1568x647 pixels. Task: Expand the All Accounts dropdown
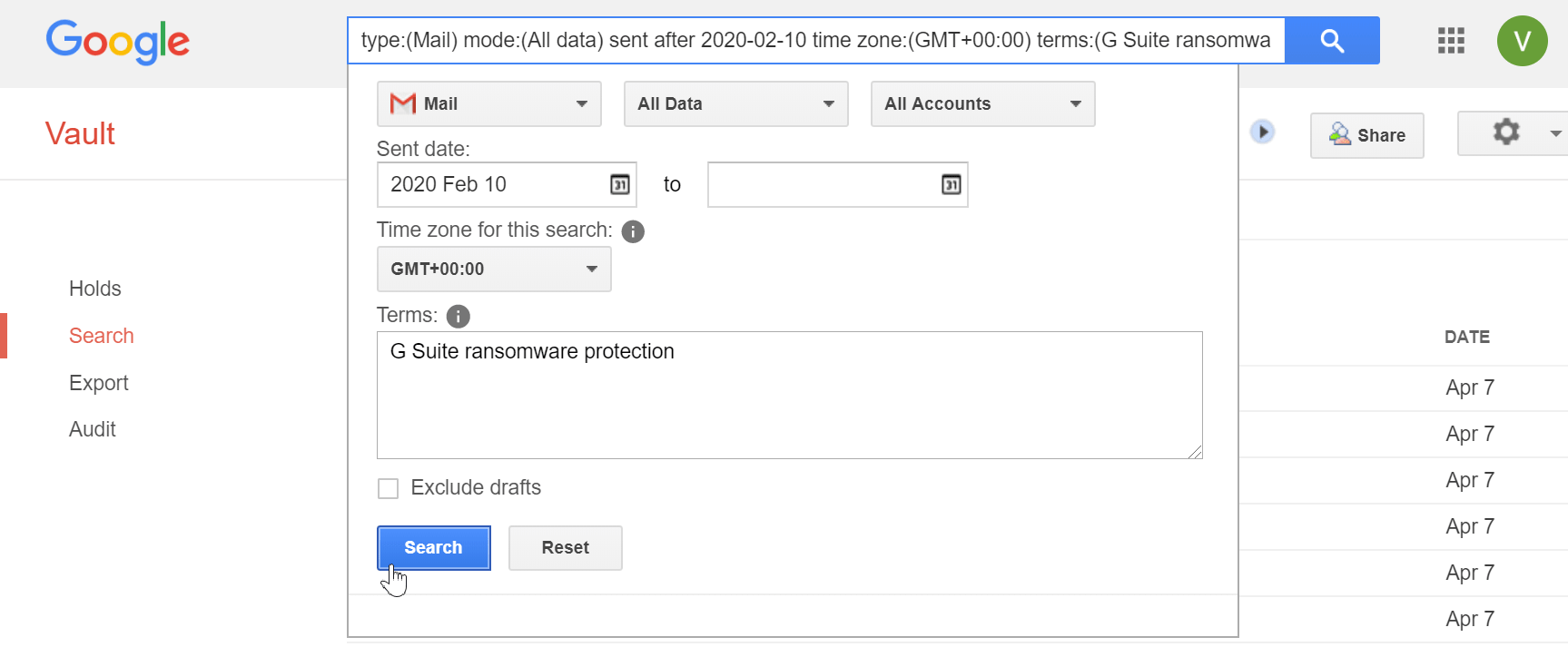[x=982, y=104]
